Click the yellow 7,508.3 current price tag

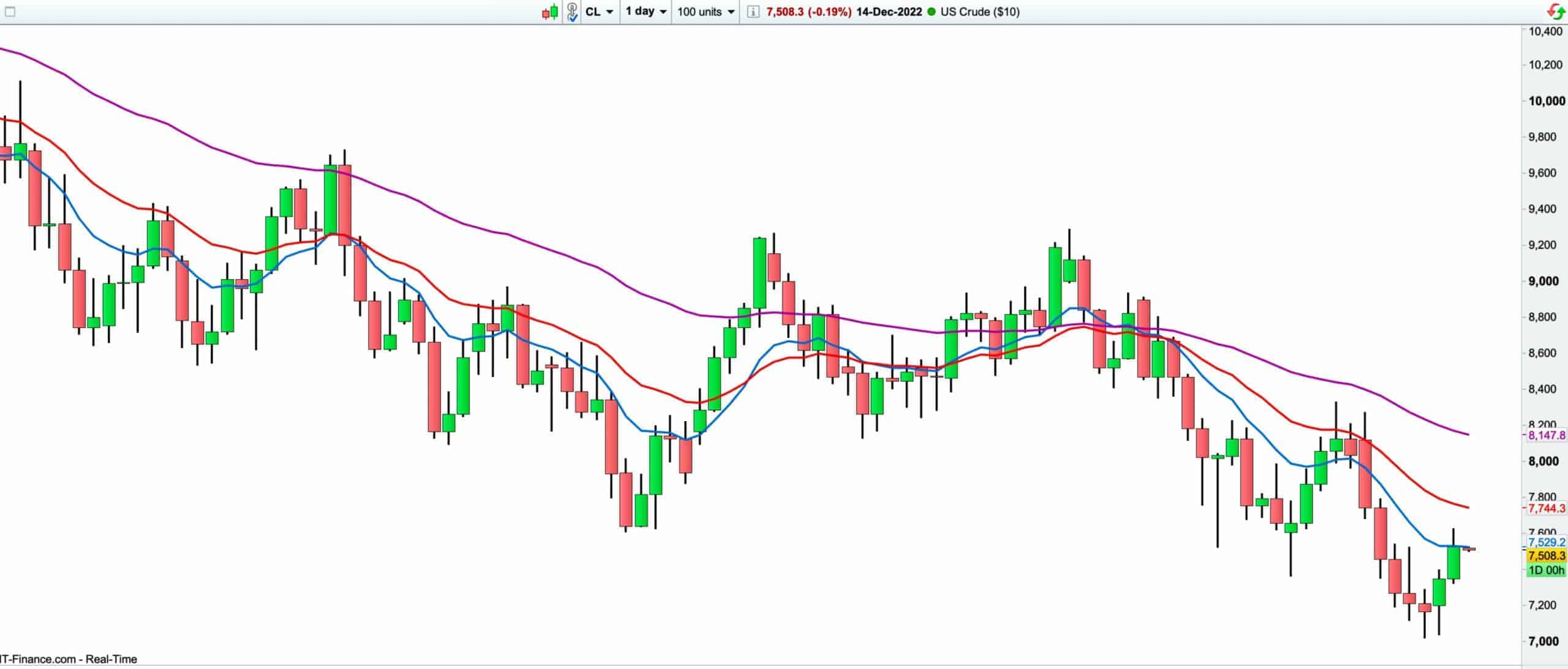point(1547,556)
